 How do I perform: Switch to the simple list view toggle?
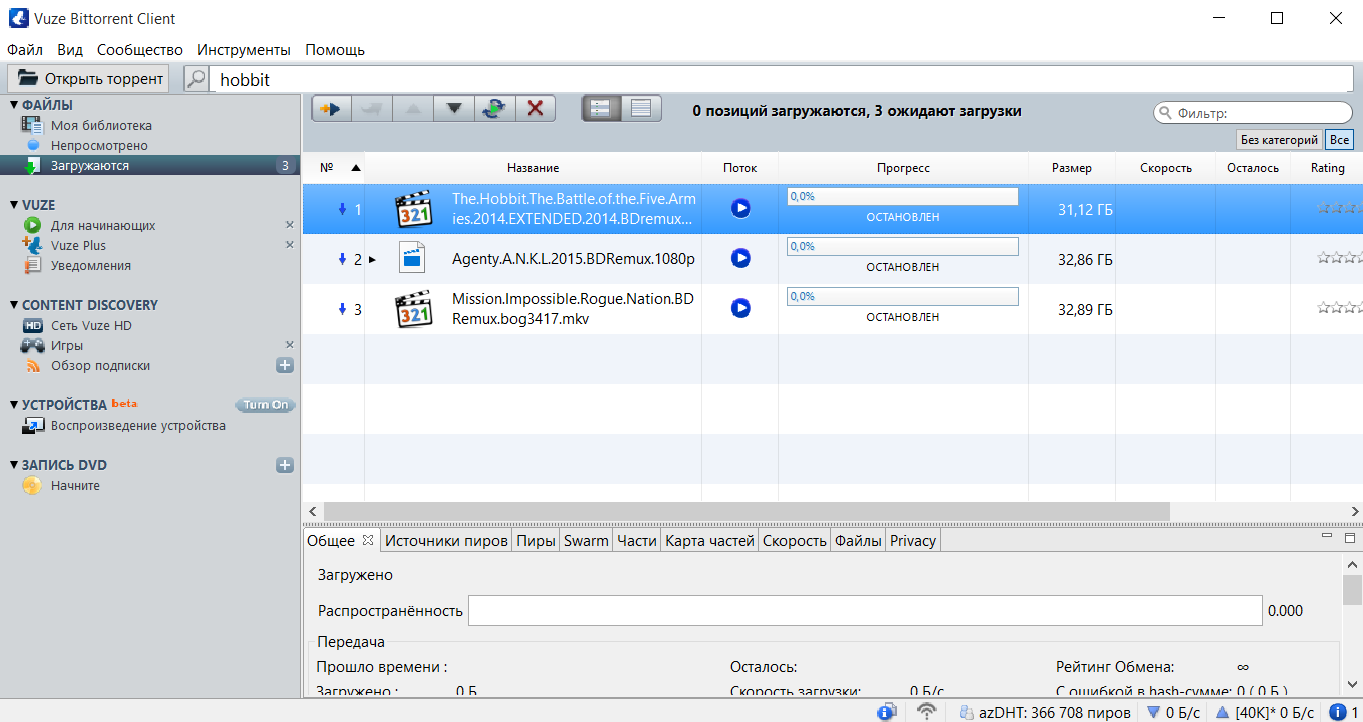tap(641, 108)
